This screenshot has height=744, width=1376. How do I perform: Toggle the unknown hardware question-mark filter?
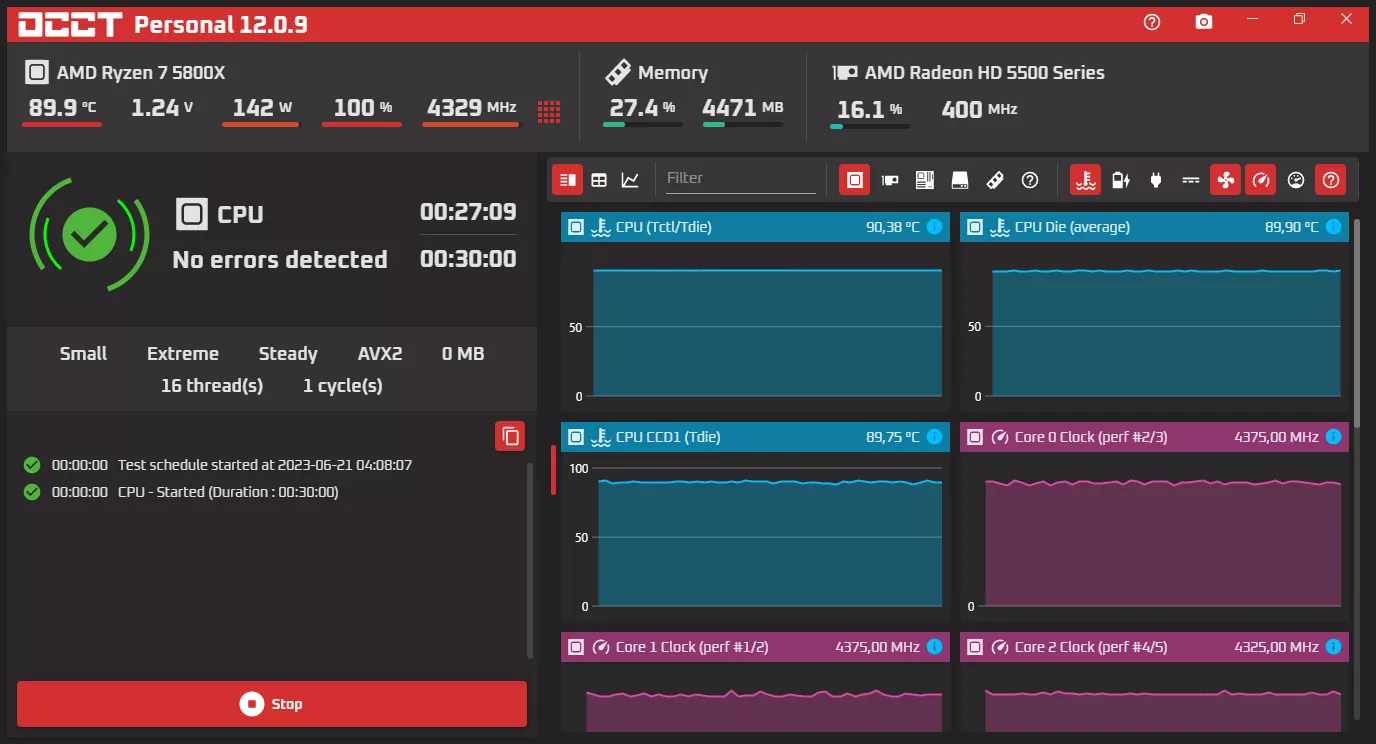(x=1030, y=180)
